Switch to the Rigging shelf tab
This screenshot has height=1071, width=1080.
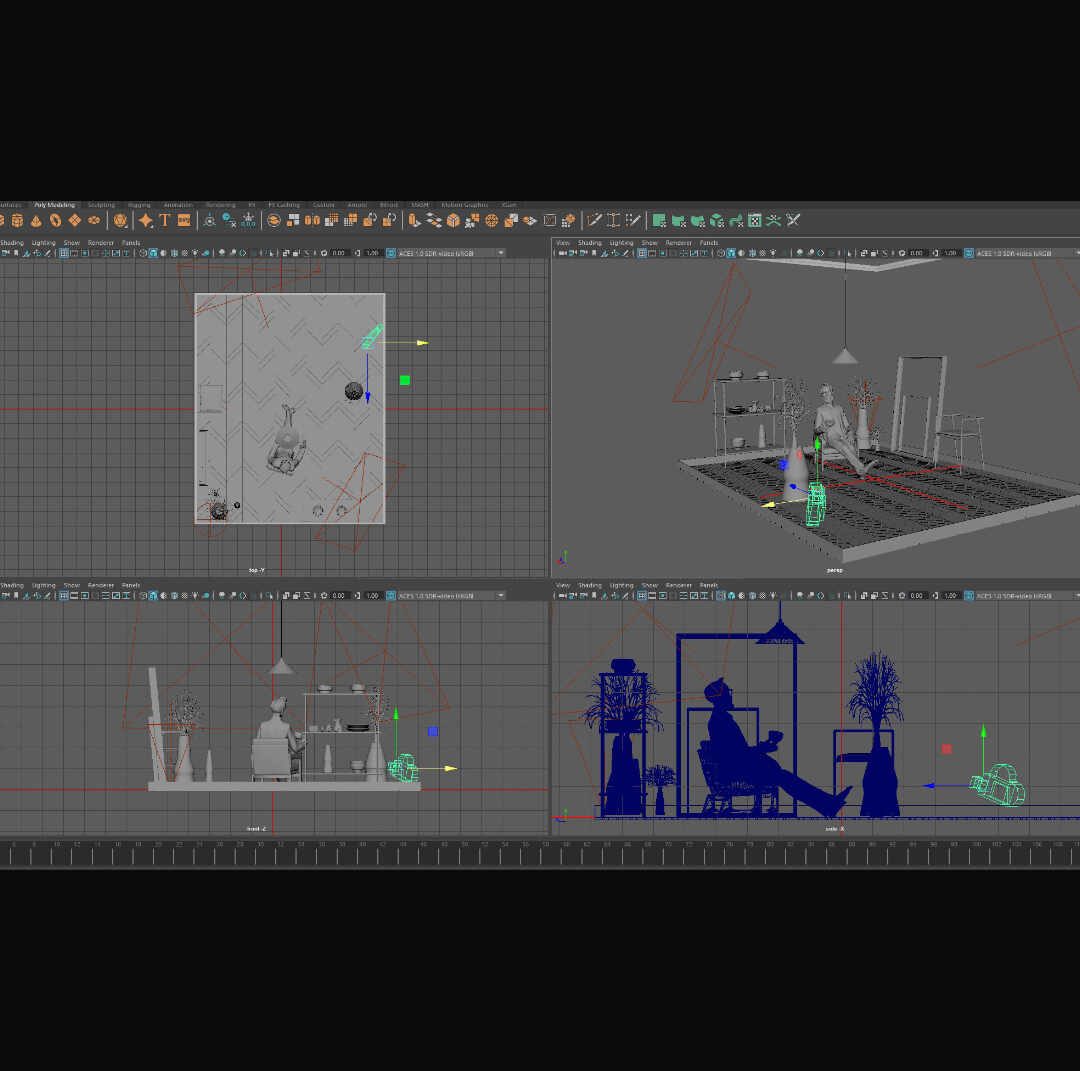coord(139,205)
